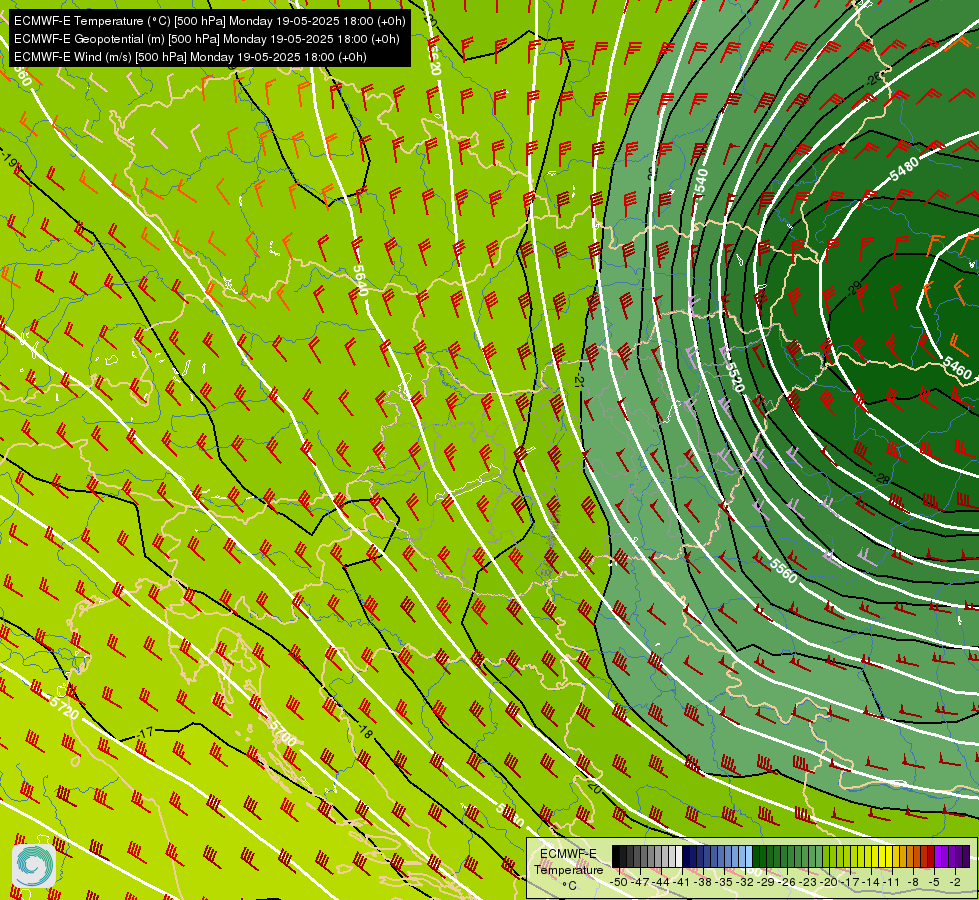Click the -28 isotherm label on the map
The image size is (979, 900).
tap(882, 478)
